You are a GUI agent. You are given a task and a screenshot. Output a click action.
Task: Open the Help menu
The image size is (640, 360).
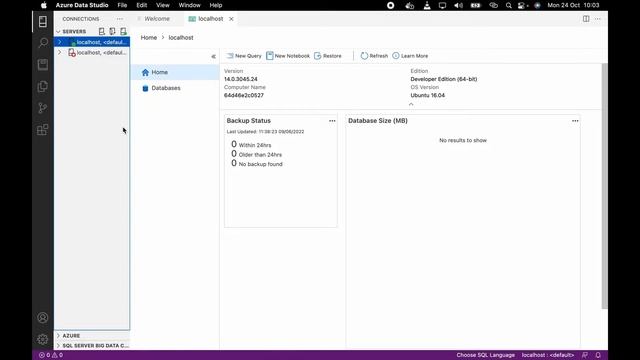click(x=216, y=5)
